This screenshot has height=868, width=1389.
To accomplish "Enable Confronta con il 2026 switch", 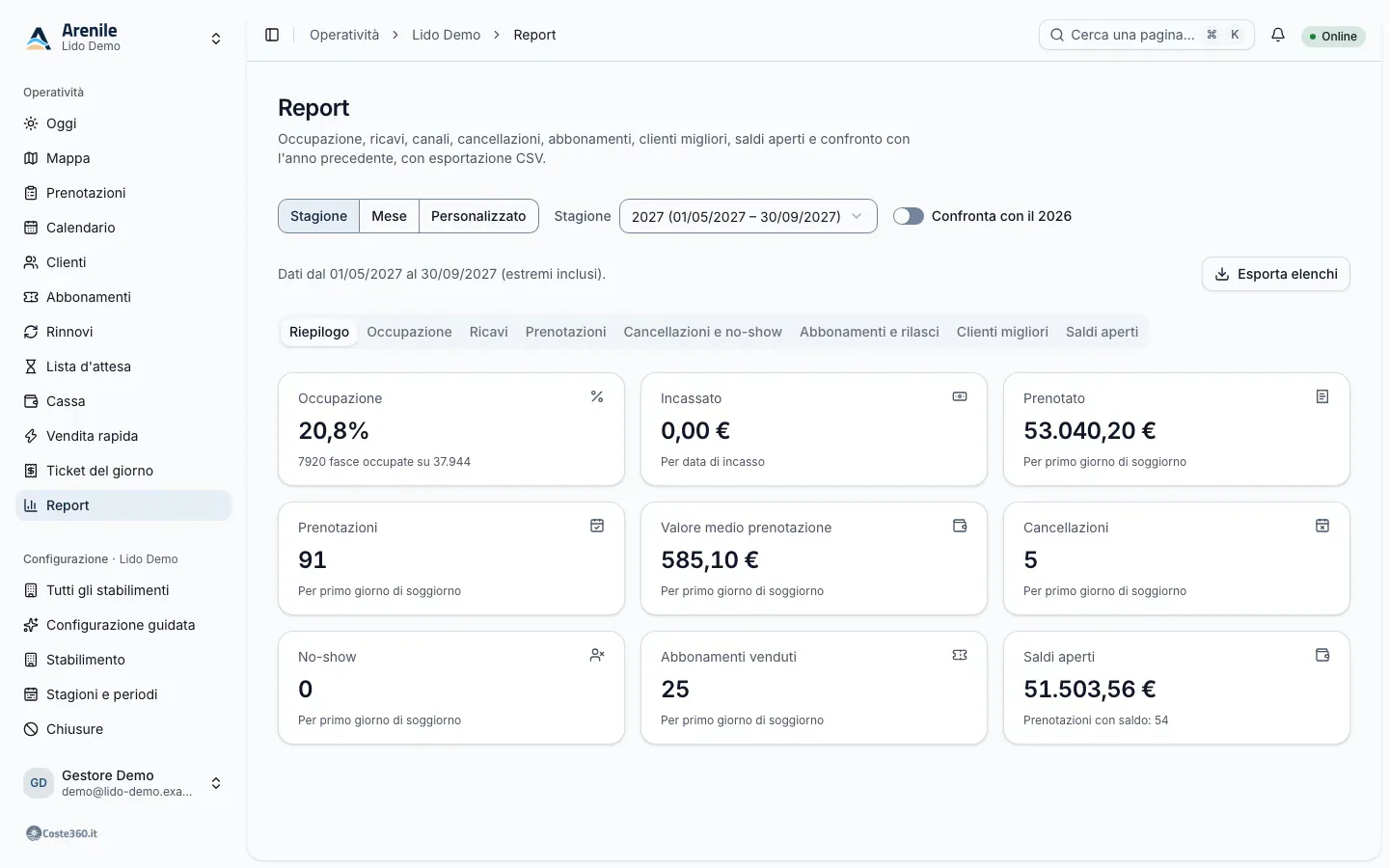I will (908, 216).
